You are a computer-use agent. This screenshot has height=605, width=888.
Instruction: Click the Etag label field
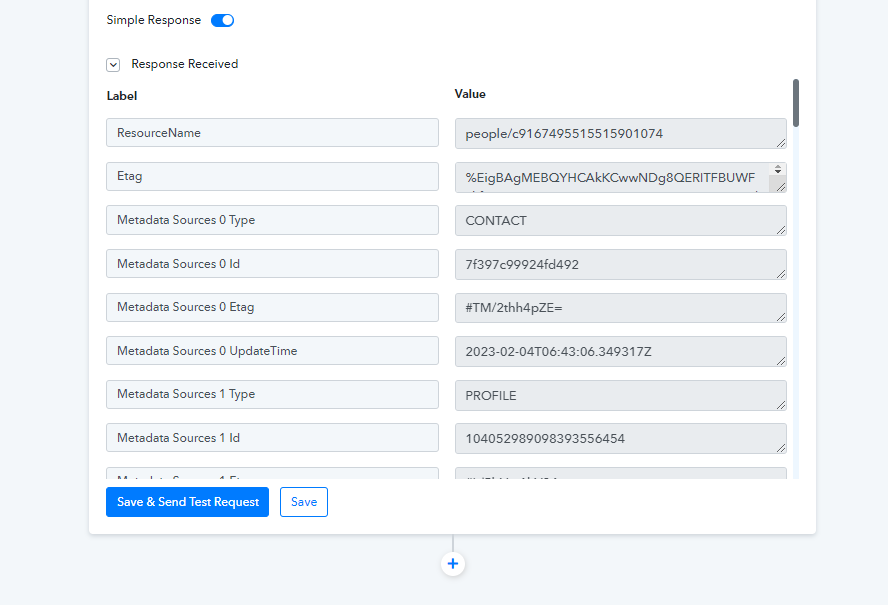click(x=272, y=177)
